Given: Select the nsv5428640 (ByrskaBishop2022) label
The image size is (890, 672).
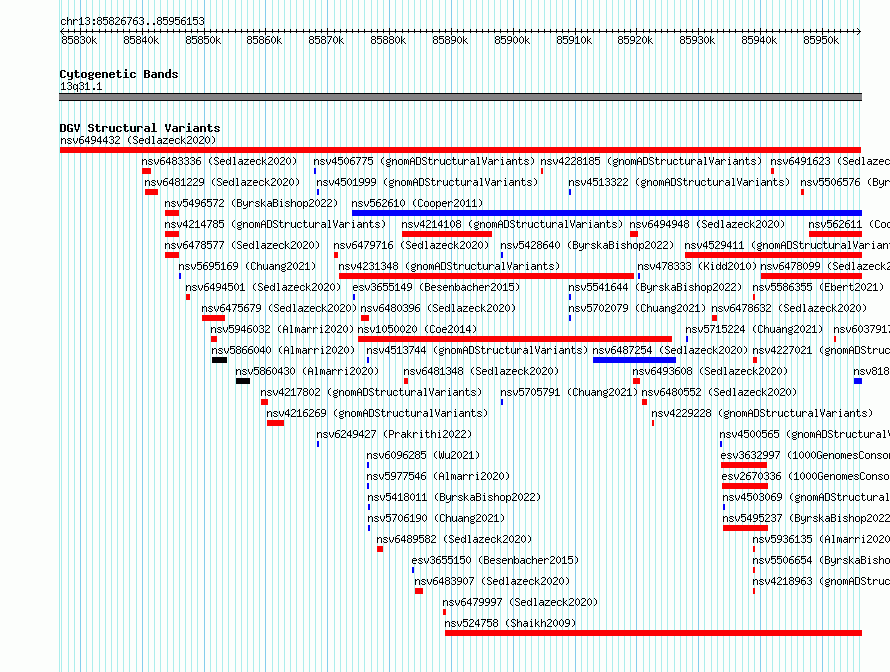Looking at the screenshot, I should pyautogui.click(x=587, y=245).
